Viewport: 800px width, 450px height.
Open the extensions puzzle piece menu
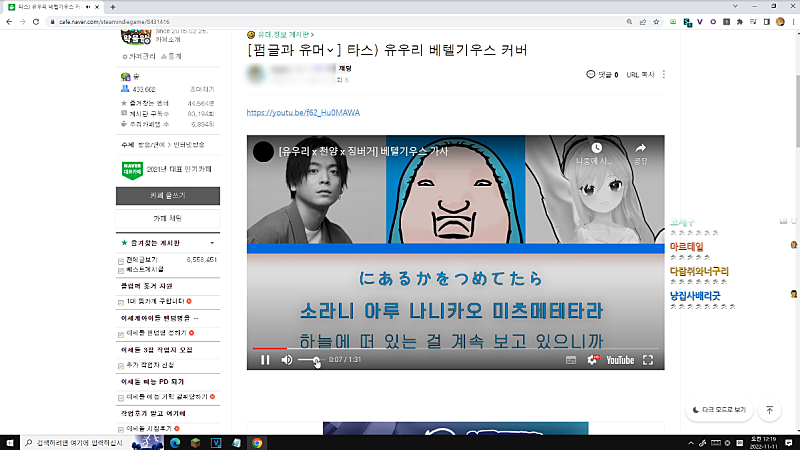point(740,22)
